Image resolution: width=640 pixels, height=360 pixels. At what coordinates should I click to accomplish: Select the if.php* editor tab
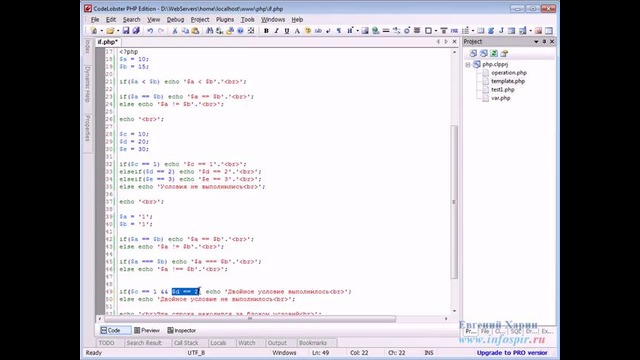pos(108,42)
